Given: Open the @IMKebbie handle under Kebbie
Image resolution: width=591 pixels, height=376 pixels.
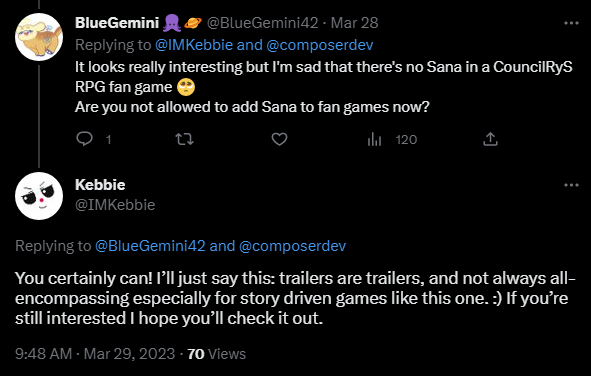Looking at the screenshot, I should [x=115, y=205].
